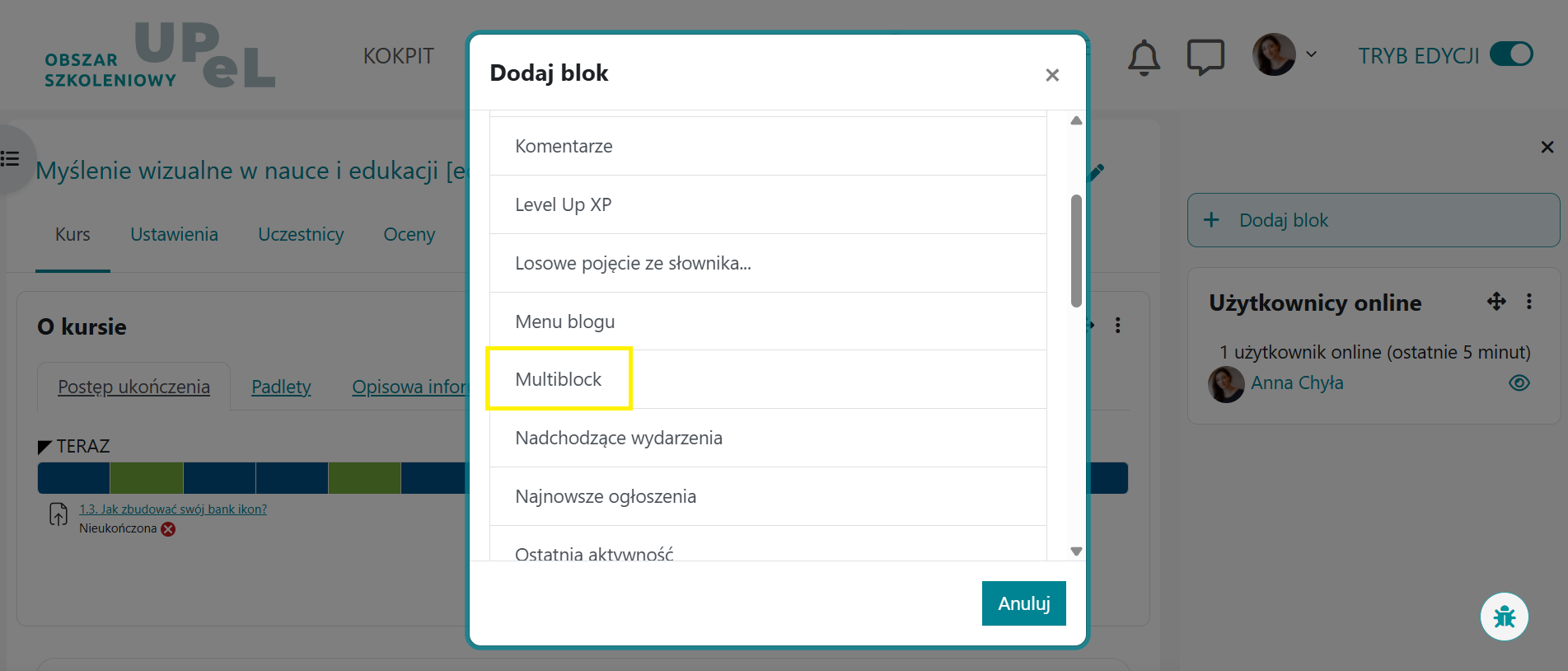Toggle the Tryb edycji switch
1568x671 pixels.
[1511, 55]
